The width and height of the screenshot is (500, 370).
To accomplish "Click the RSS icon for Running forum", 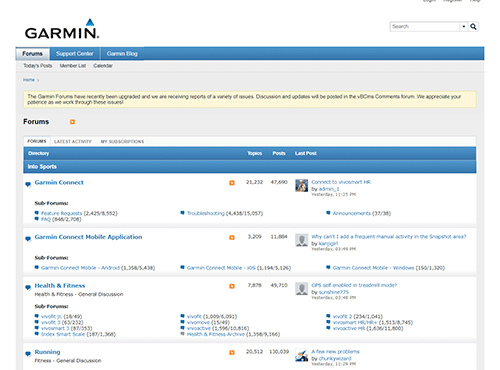I will tap(232, 352).
